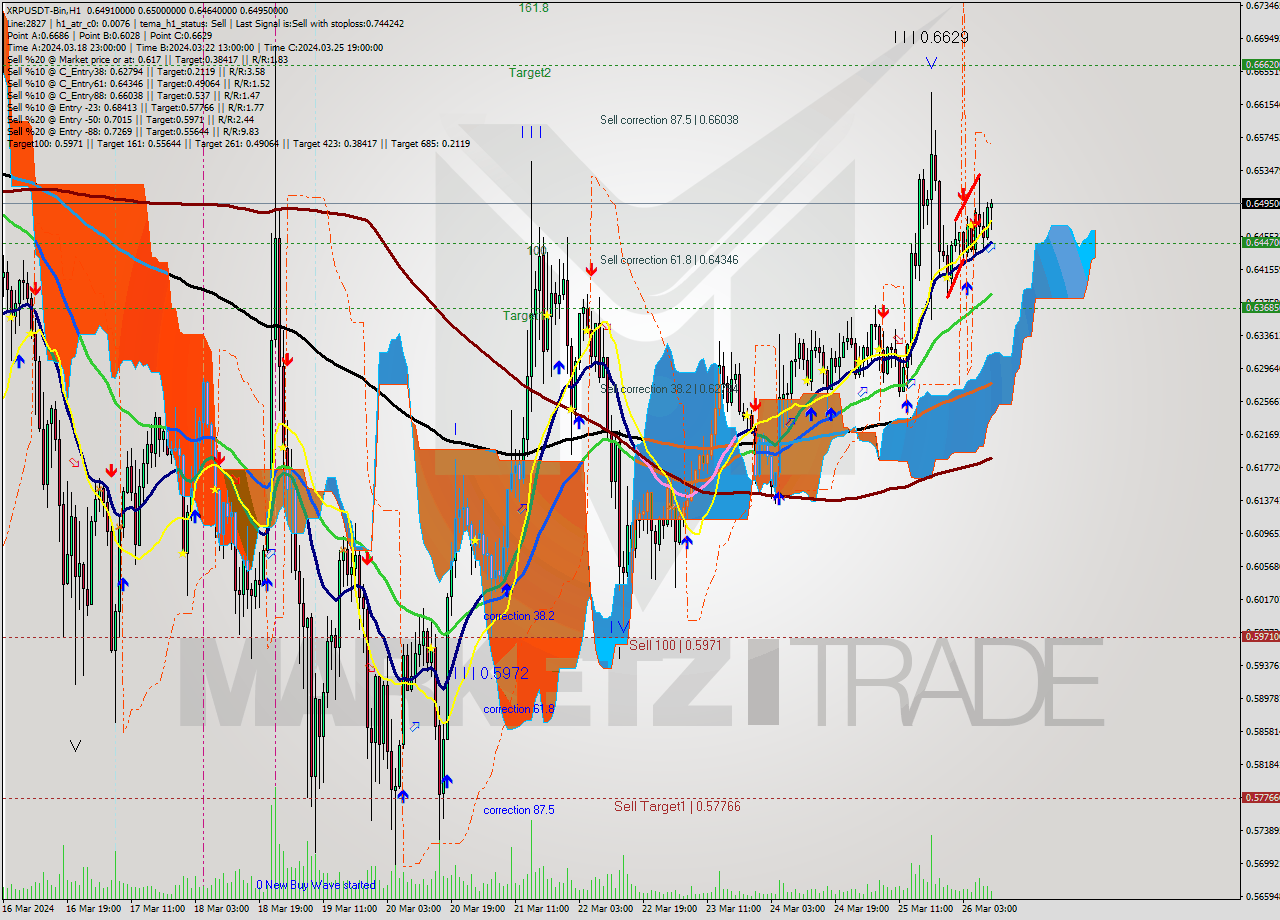
Task: Click the red 0.57766 price tag
Action: (1260, 797)
